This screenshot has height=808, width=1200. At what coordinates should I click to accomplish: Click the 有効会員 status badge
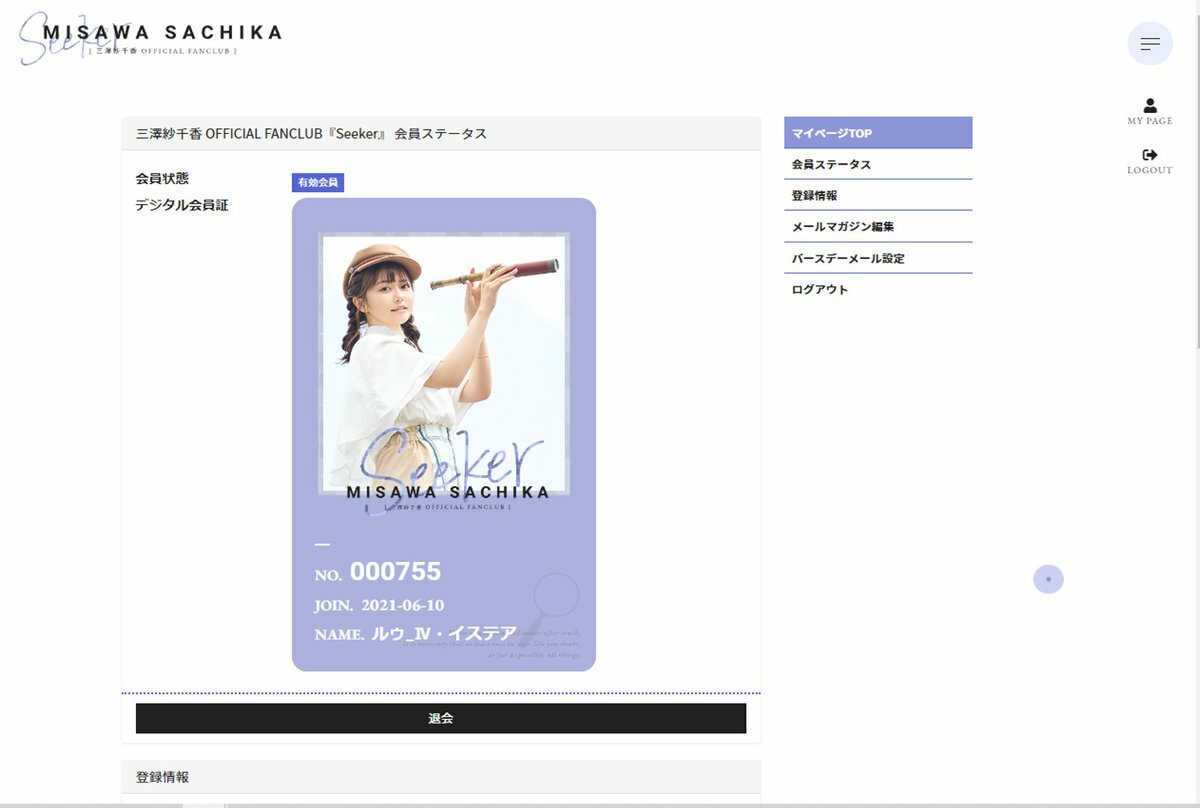318,183
